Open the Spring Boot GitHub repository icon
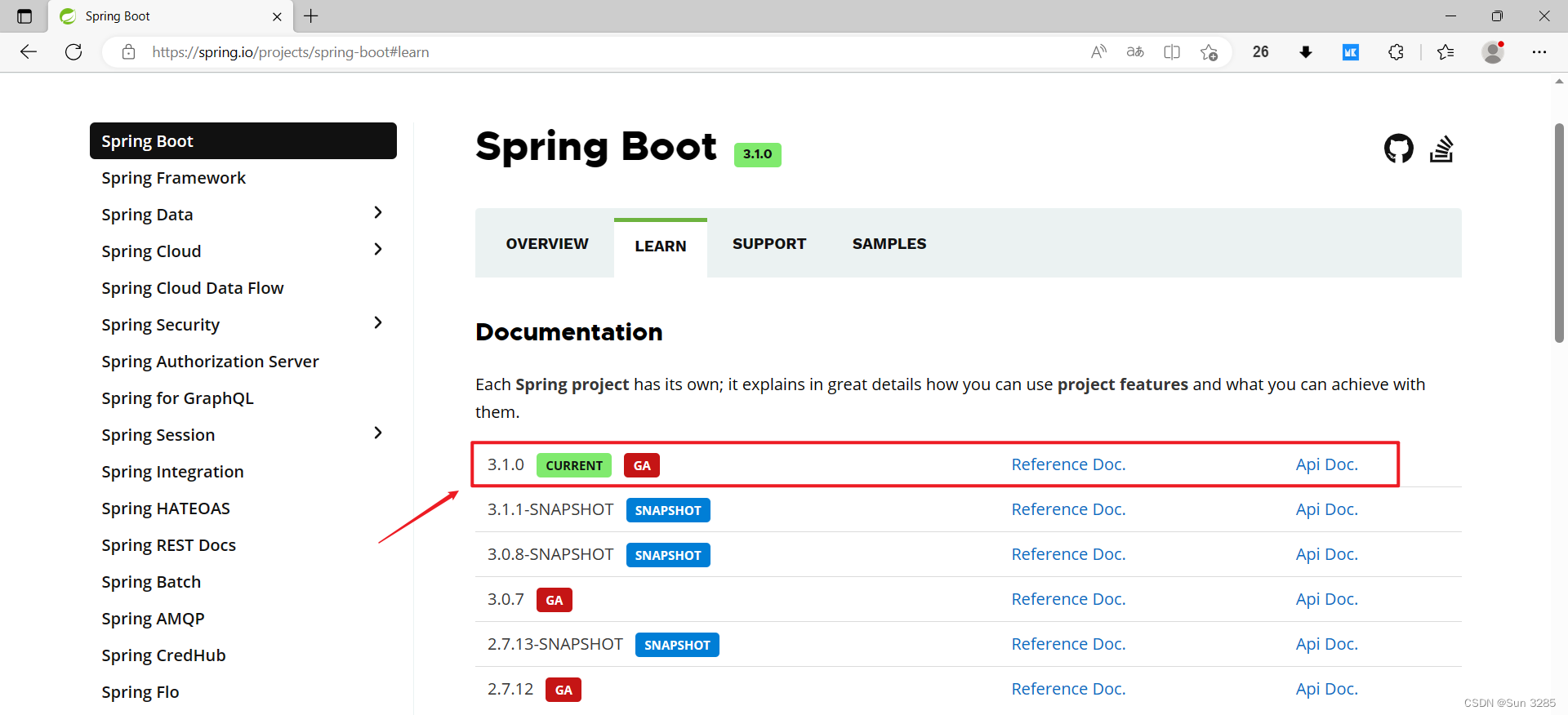The image size is (1568, 715). click(1398, 149)
